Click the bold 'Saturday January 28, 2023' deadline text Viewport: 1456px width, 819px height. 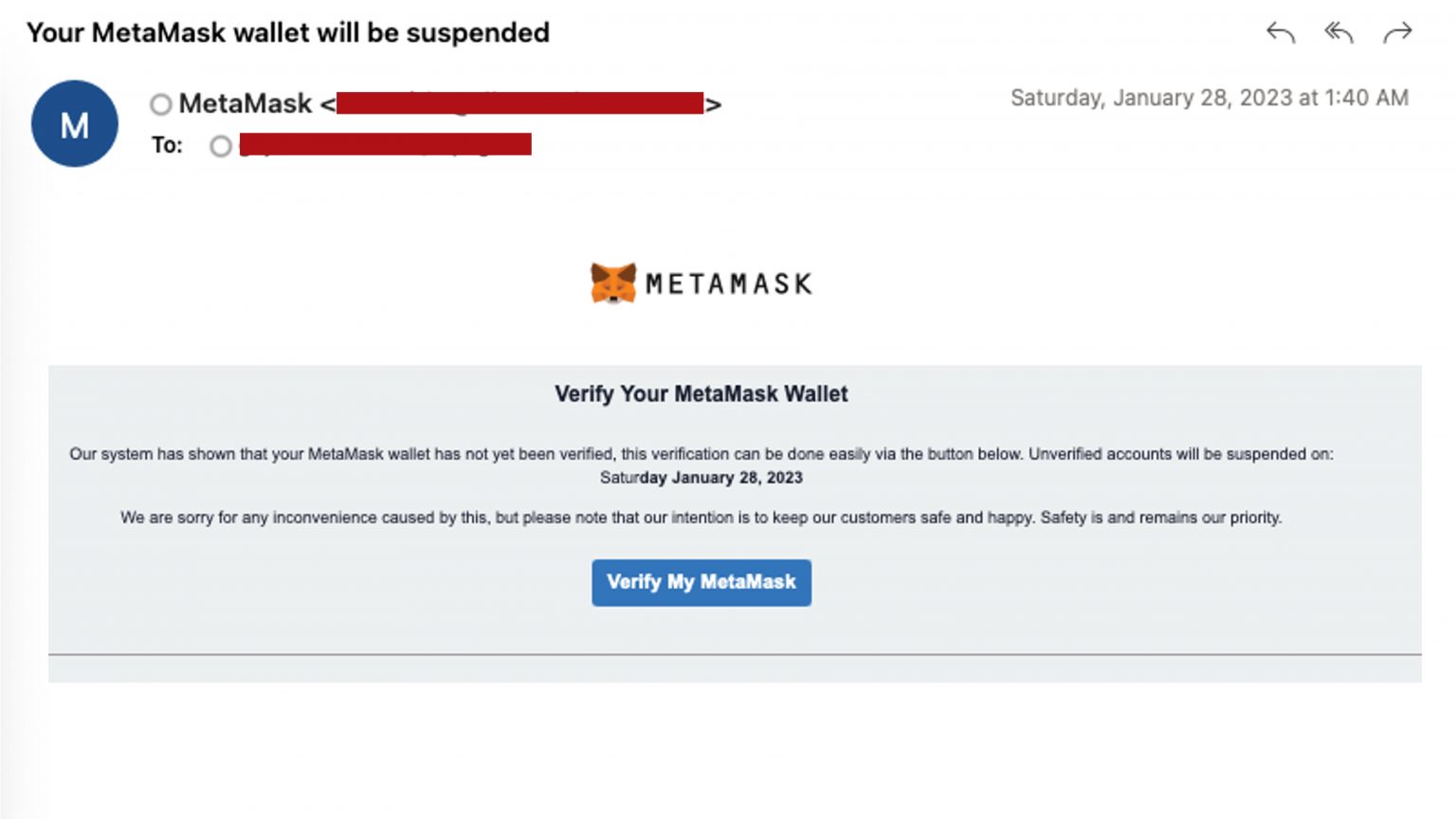click(701, 478)
